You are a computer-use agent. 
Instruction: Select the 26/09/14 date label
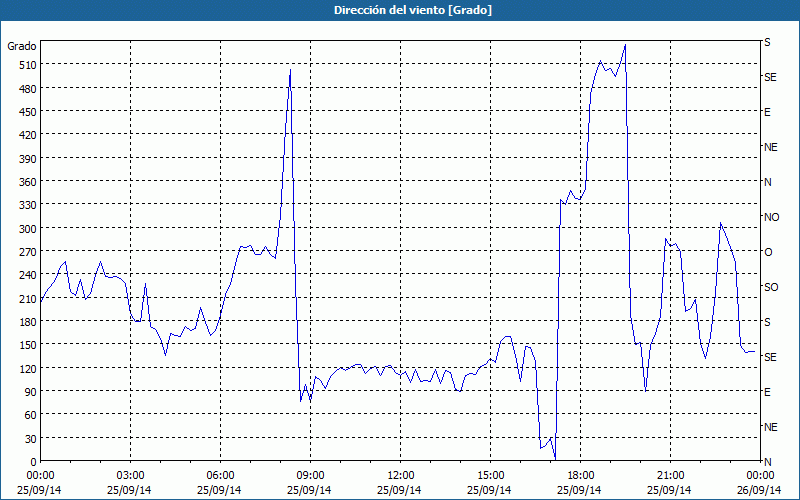pos(760,490)
